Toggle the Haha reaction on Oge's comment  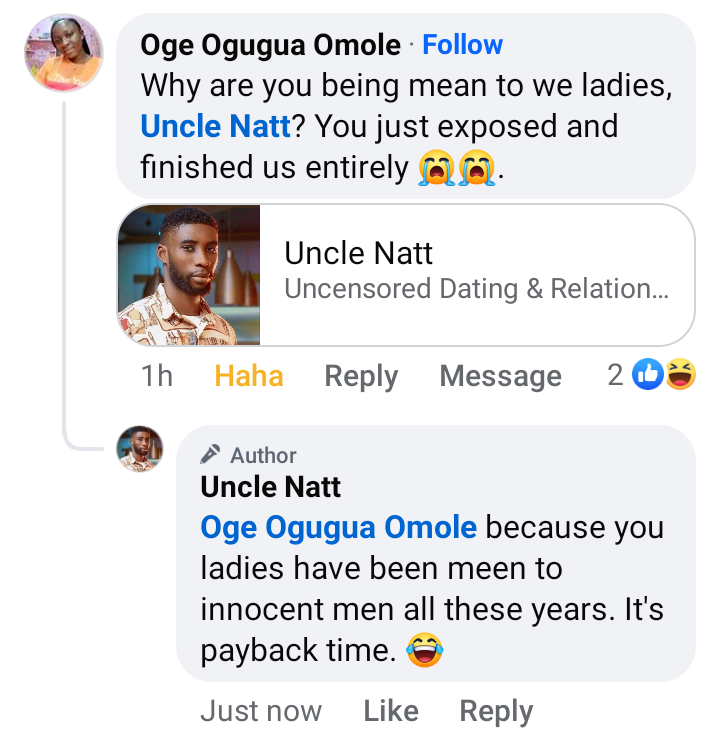(249, 376)
